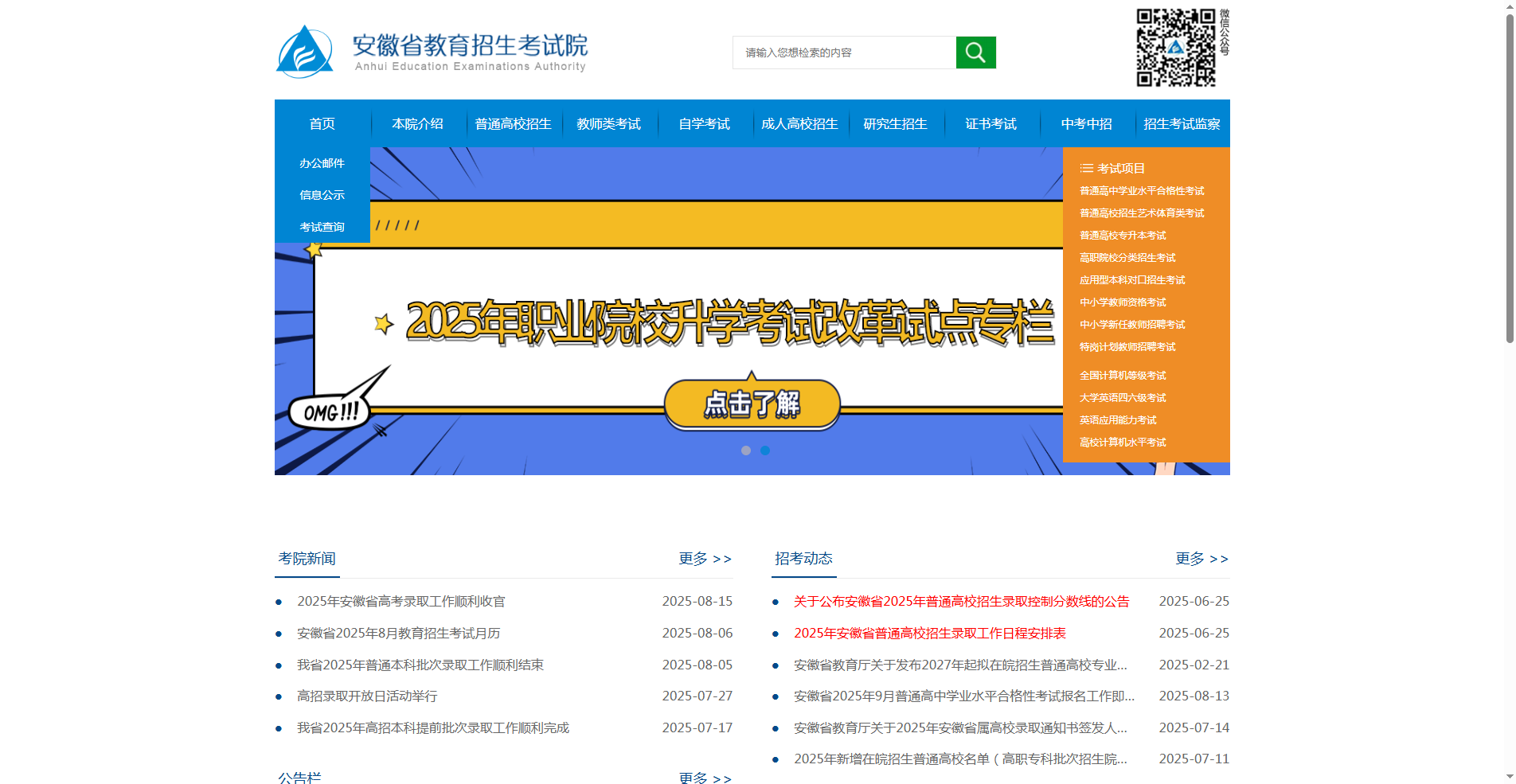1516x784 pixels.
Task: Click inside the search input box
Action: [844, 52]
